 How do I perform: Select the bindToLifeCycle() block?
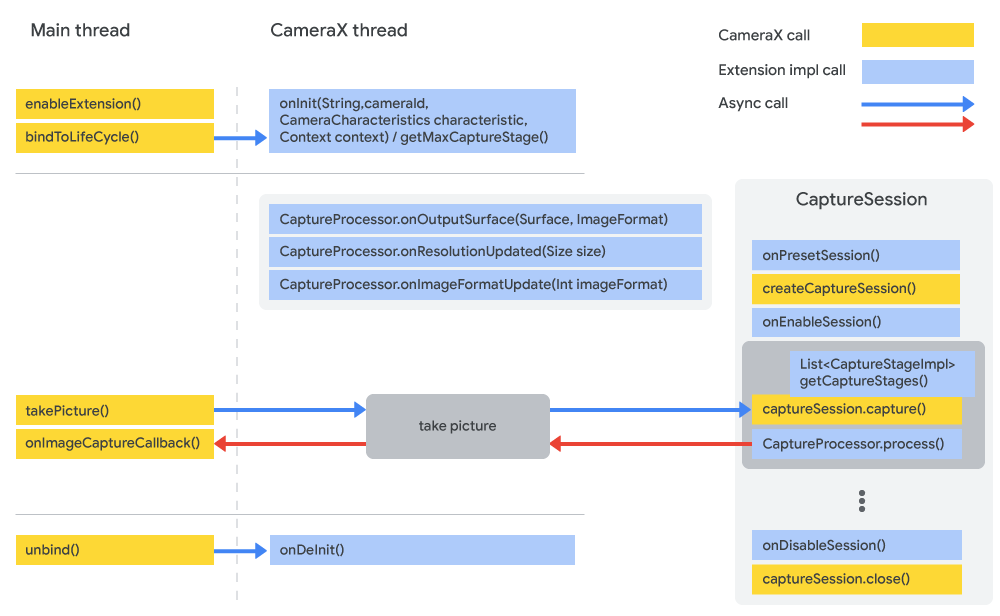coord(114,137)
